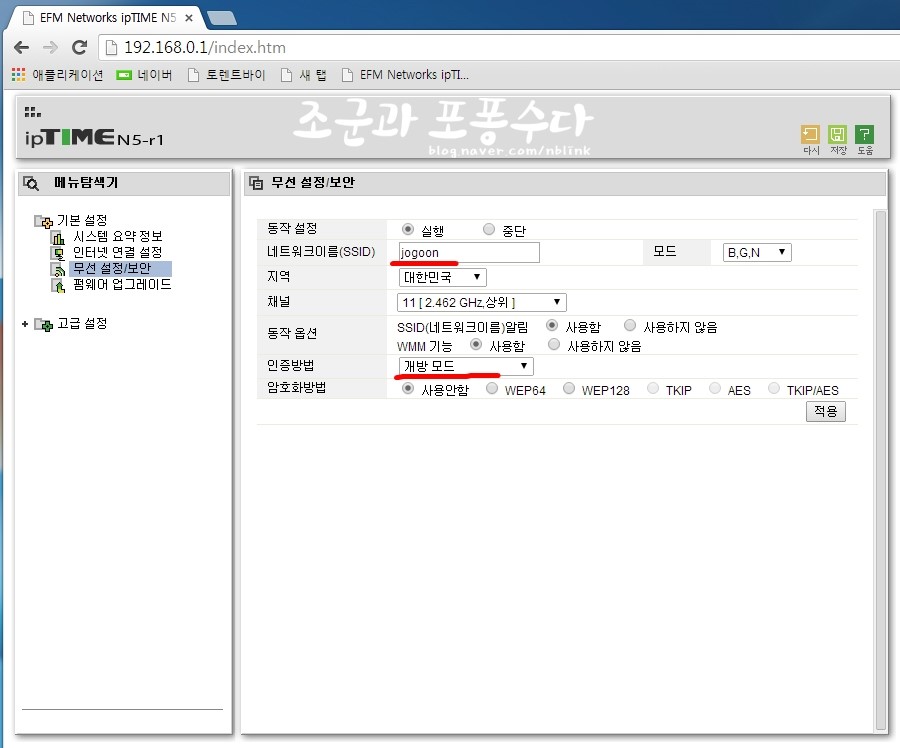Open the 도움 (help) icon
This screenshot has width=900, height=748.
864,134
